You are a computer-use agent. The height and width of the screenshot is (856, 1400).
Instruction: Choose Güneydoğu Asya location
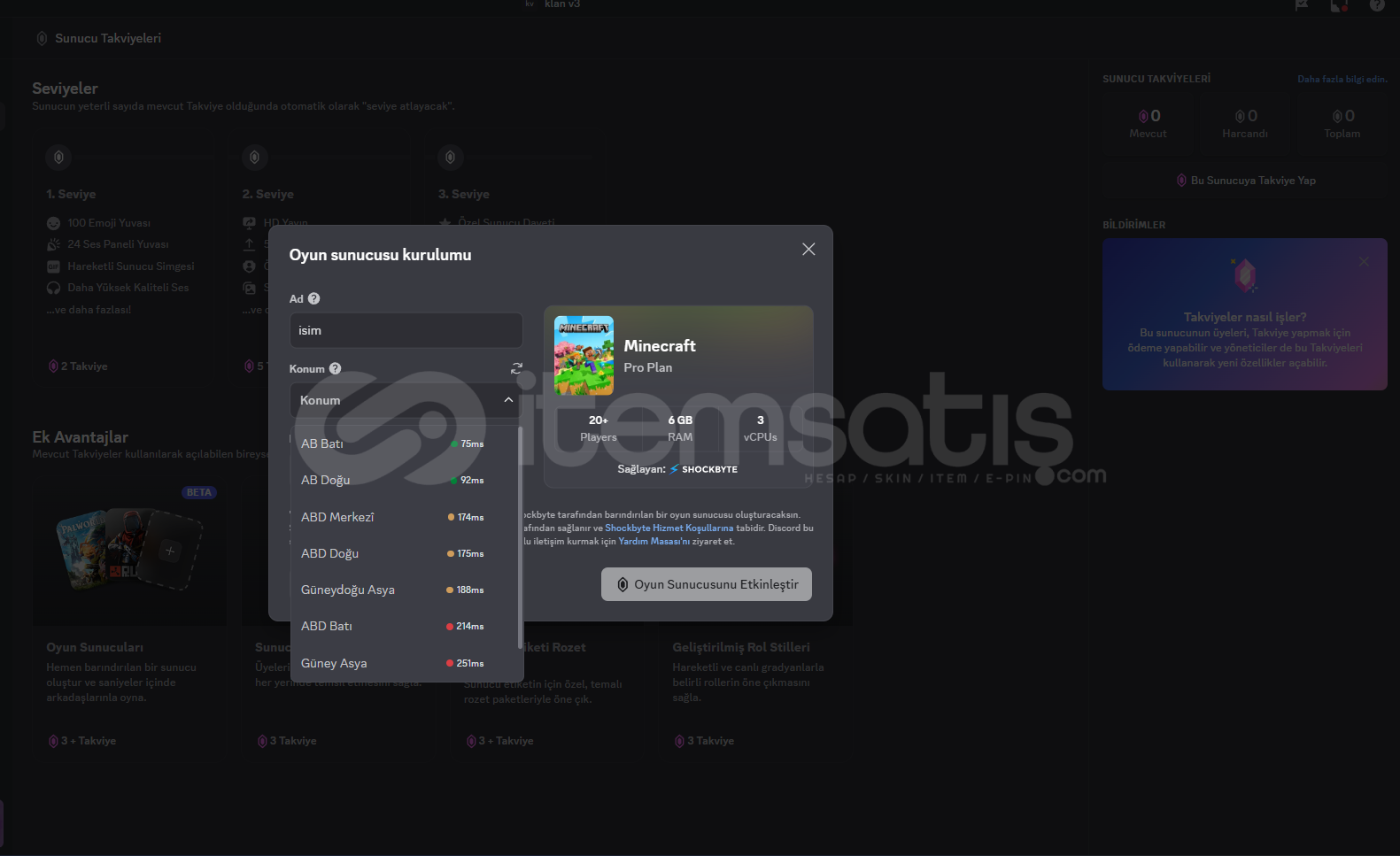point(405,590)
